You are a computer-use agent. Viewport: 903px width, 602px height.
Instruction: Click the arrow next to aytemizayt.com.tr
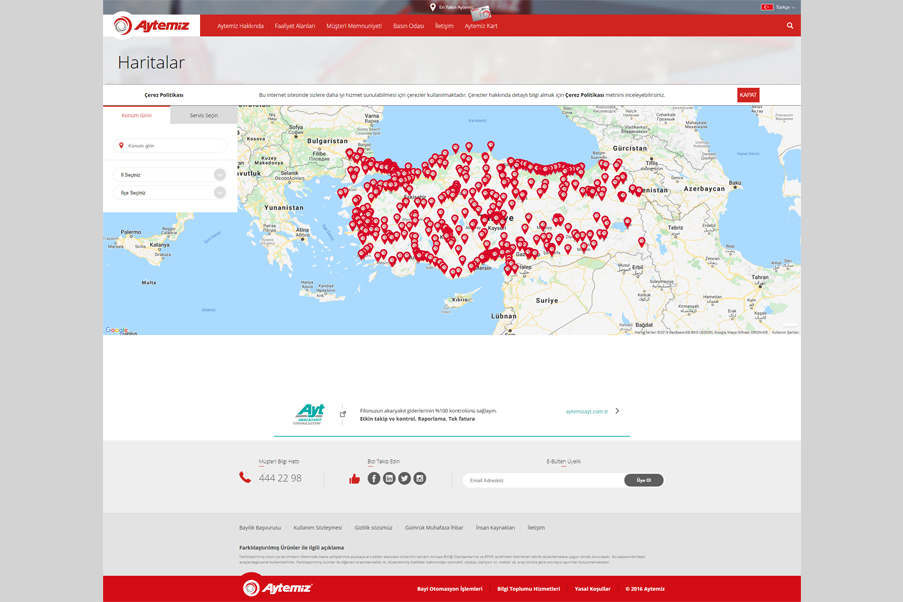tap(617, 411)
